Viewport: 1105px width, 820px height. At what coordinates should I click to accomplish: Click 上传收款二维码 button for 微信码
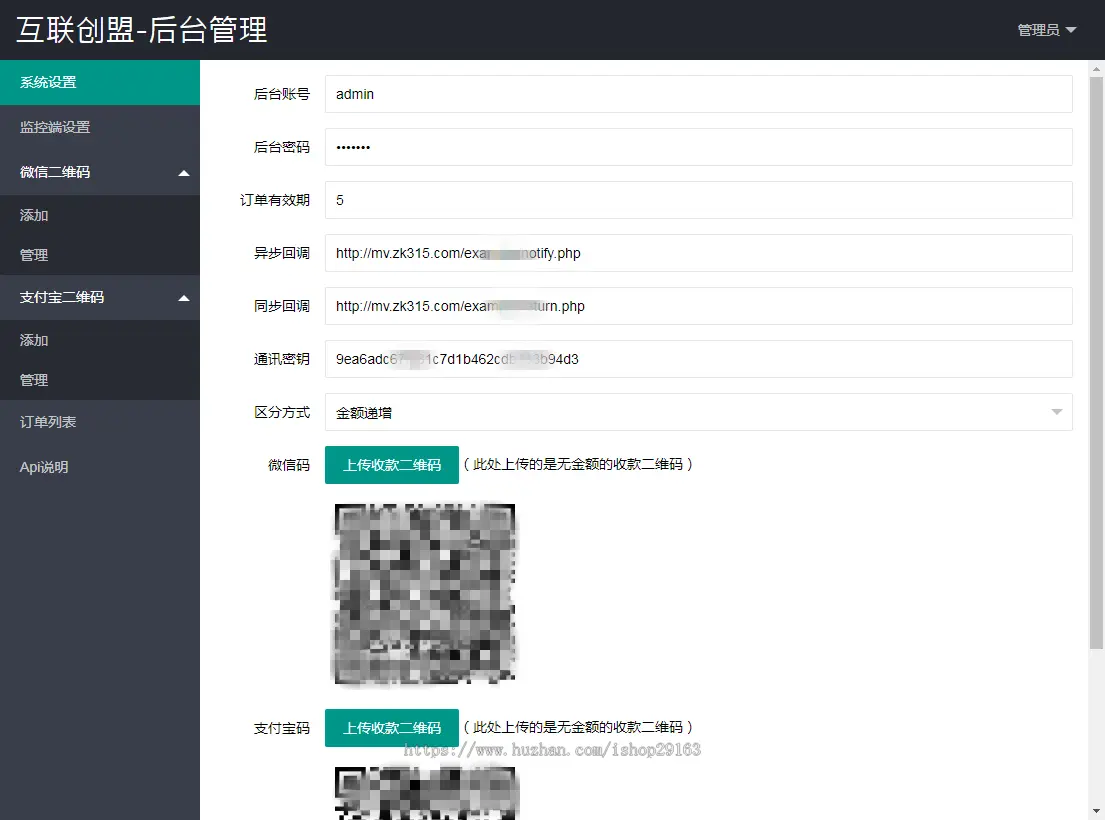click(x=392, y=465)
